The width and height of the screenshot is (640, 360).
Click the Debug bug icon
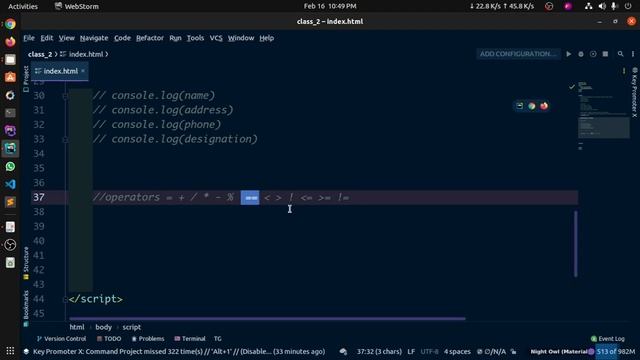581,54
